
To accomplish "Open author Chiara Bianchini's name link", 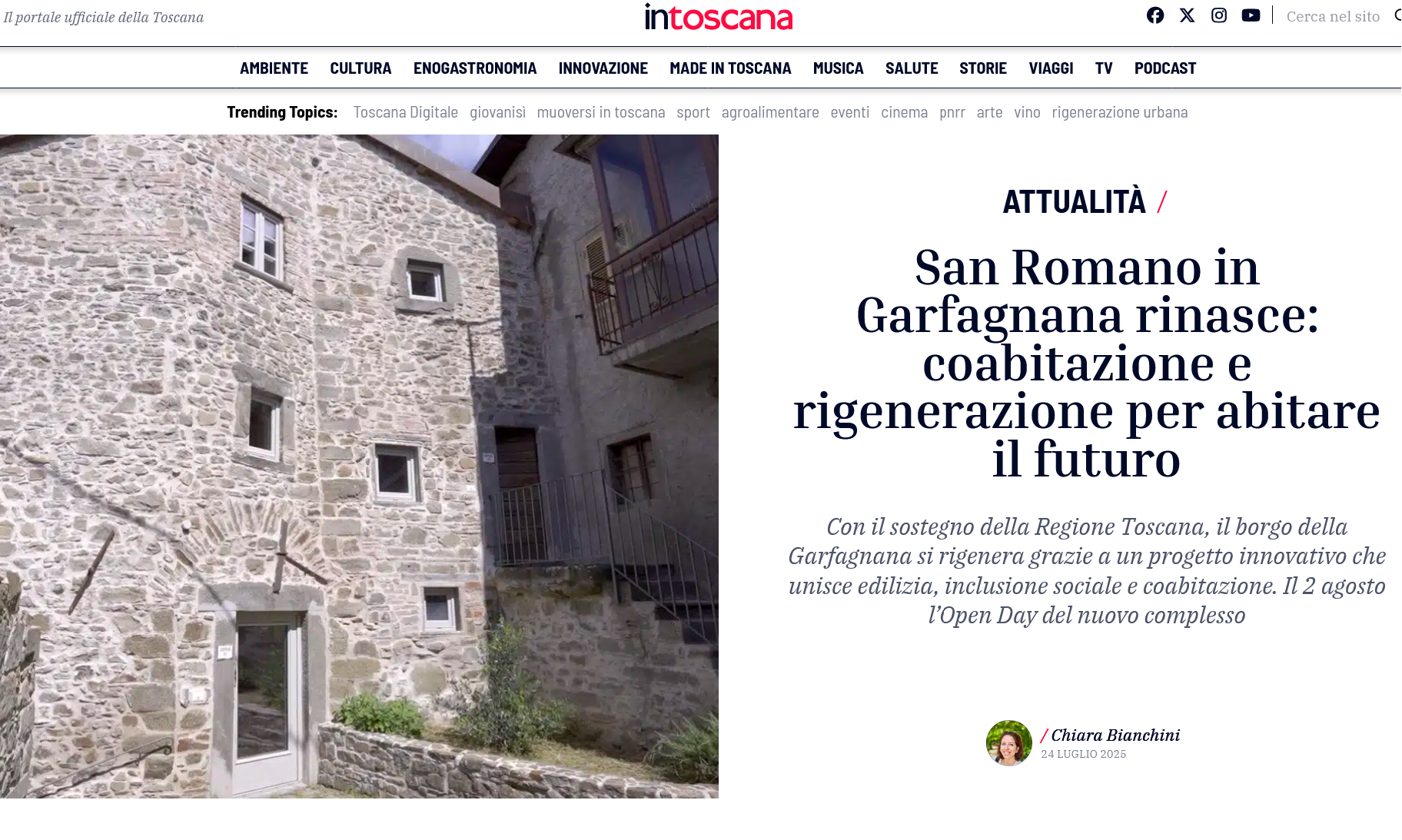I will pos(1115,735).
